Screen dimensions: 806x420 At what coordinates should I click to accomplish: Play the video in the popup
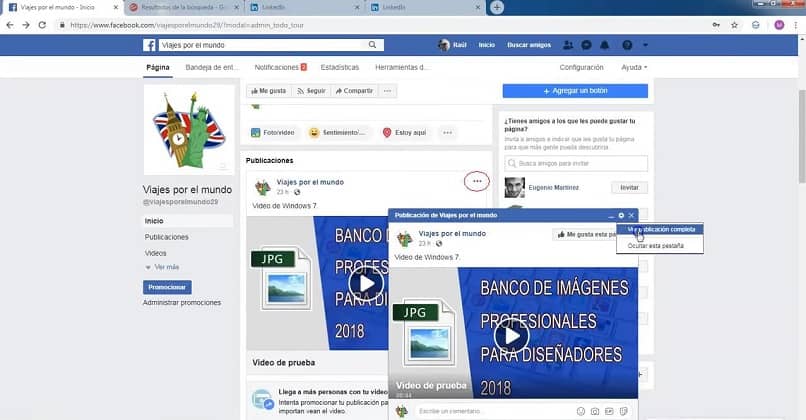click(511, 336)
